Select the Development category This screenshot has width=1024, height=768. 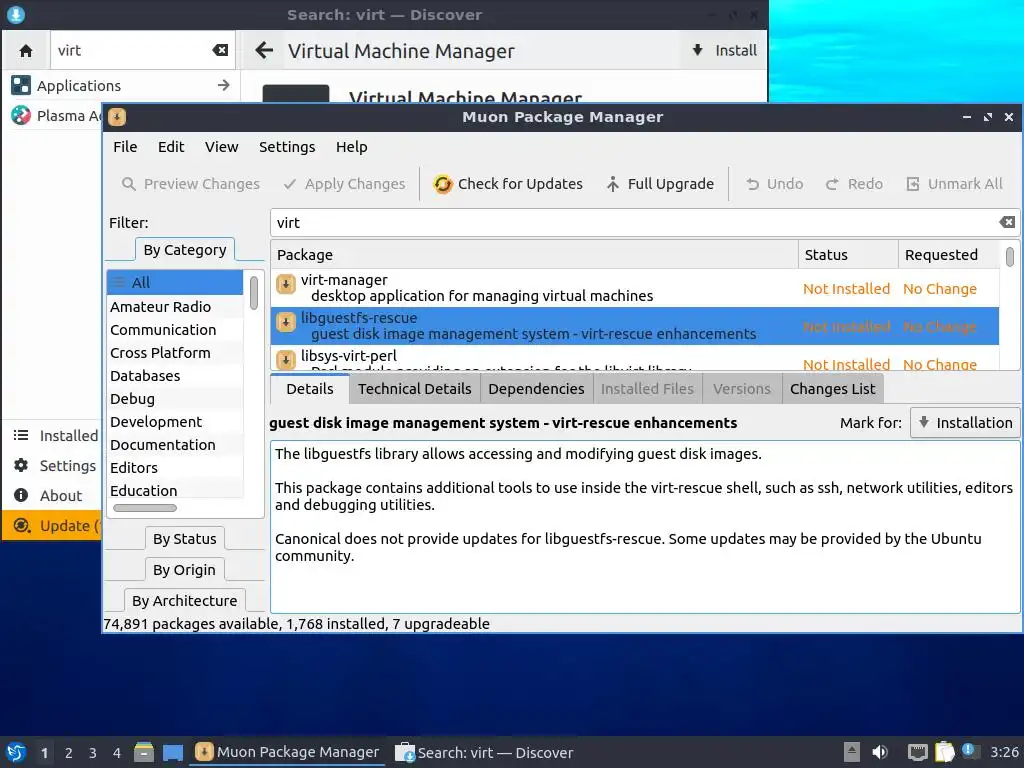174,422
